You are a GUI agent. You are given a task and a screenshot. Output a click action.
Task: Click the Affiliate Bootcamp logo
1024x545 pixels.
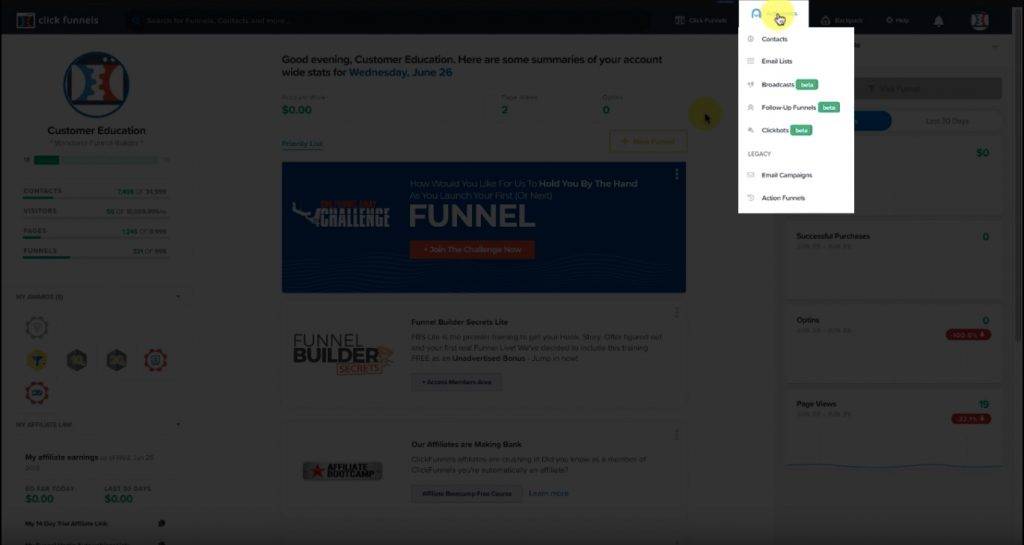342,471
